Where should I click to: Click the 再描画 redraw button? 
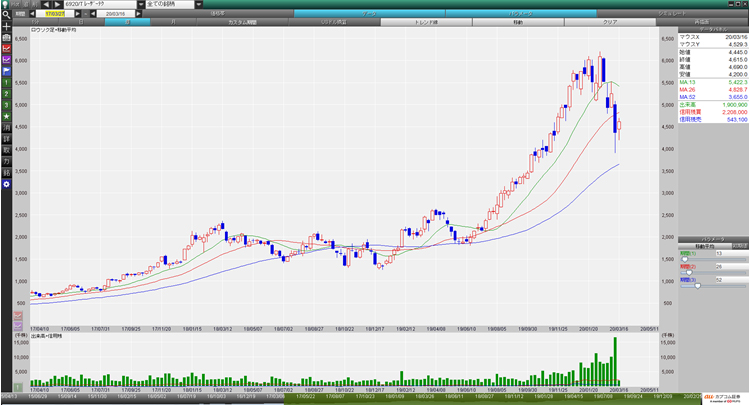pyautogui.click(x=700, y=21)
